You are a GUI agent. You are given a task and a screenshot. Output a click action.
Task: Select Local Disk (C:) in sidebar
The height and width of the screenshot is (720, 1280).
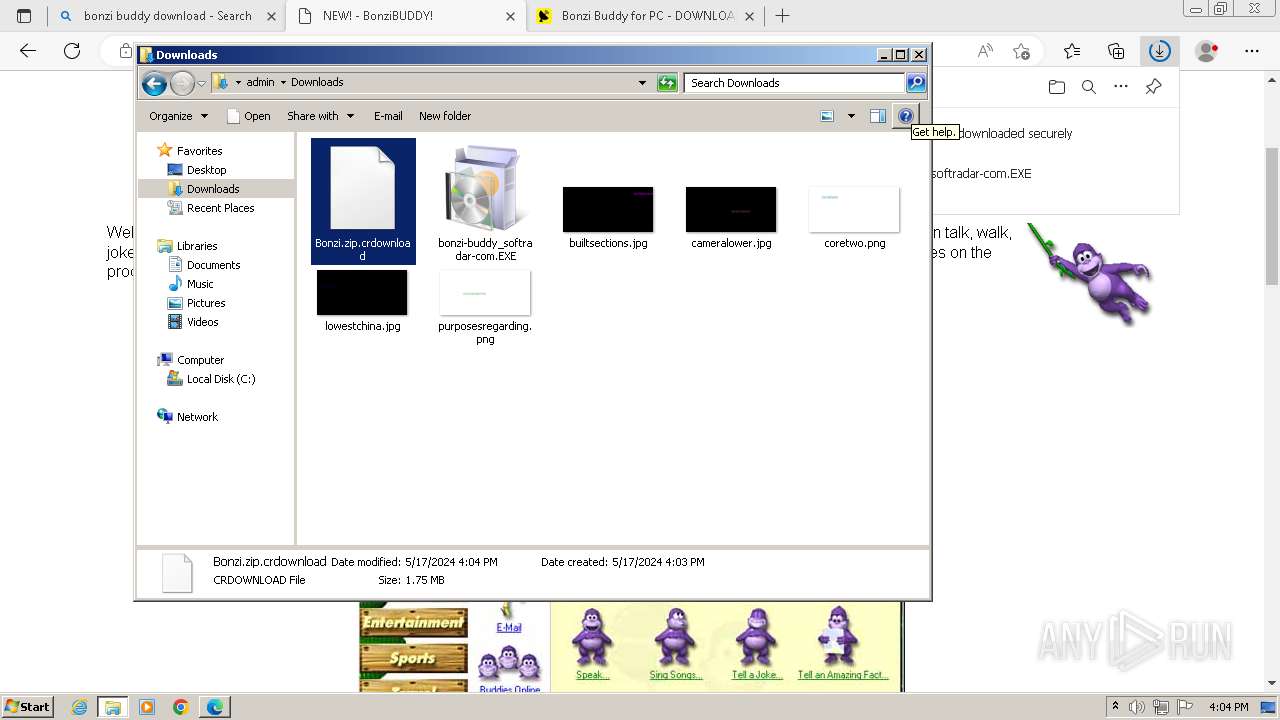[221, 379]
